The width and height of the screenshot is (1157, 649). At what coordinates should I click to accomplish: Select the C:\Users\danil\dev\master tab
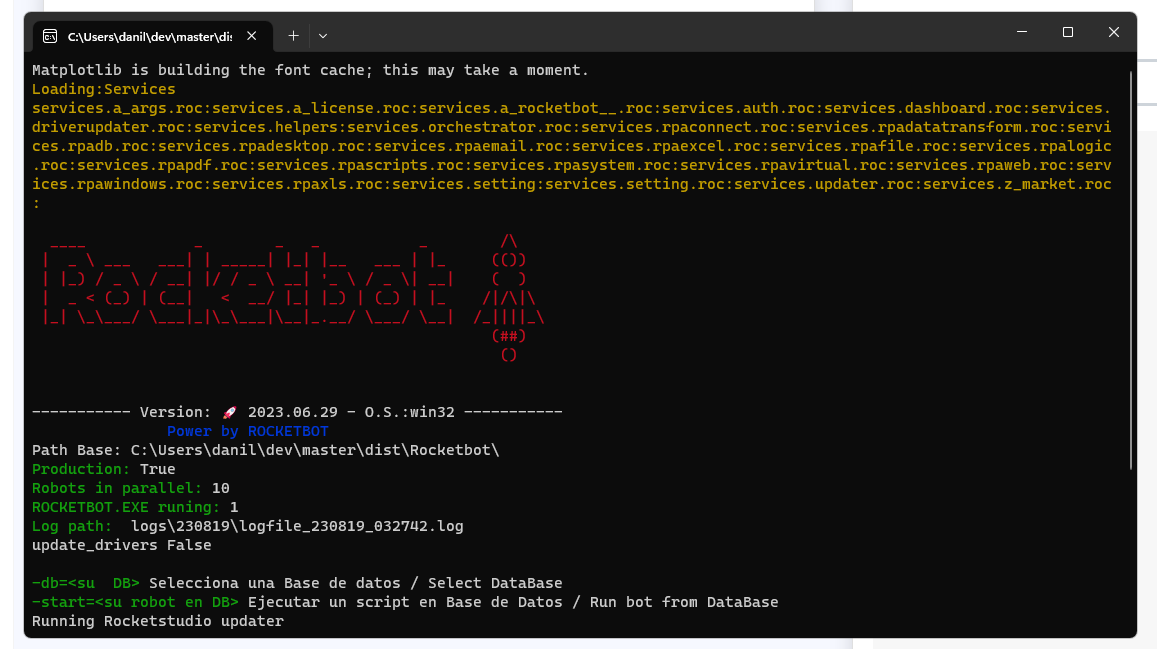(x=153, y=36)
